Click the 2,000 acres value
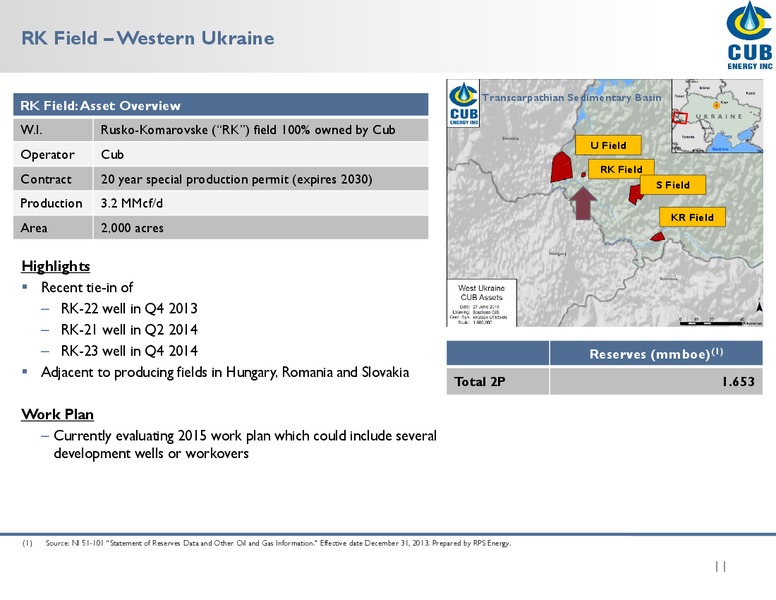This screenshot has height=600, width=776. (132, 228)
